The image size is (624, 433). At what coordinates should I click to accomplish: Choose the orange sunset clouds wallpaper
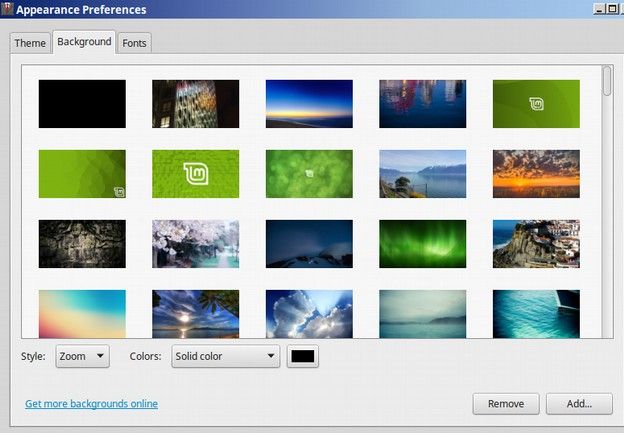(536, 174)
